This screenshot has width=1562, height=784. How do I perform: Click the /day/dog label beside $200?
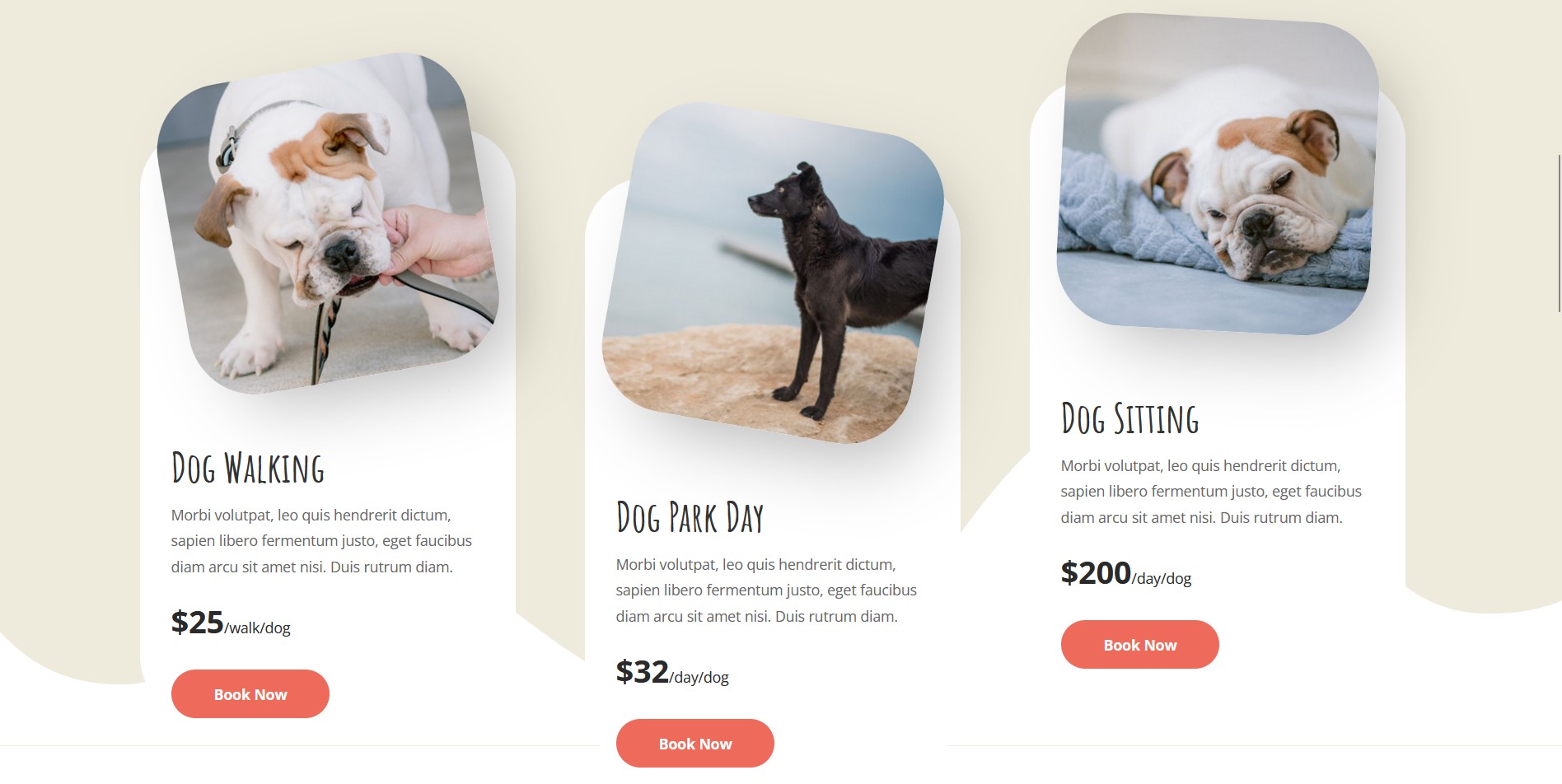[x=1162, y=579]
